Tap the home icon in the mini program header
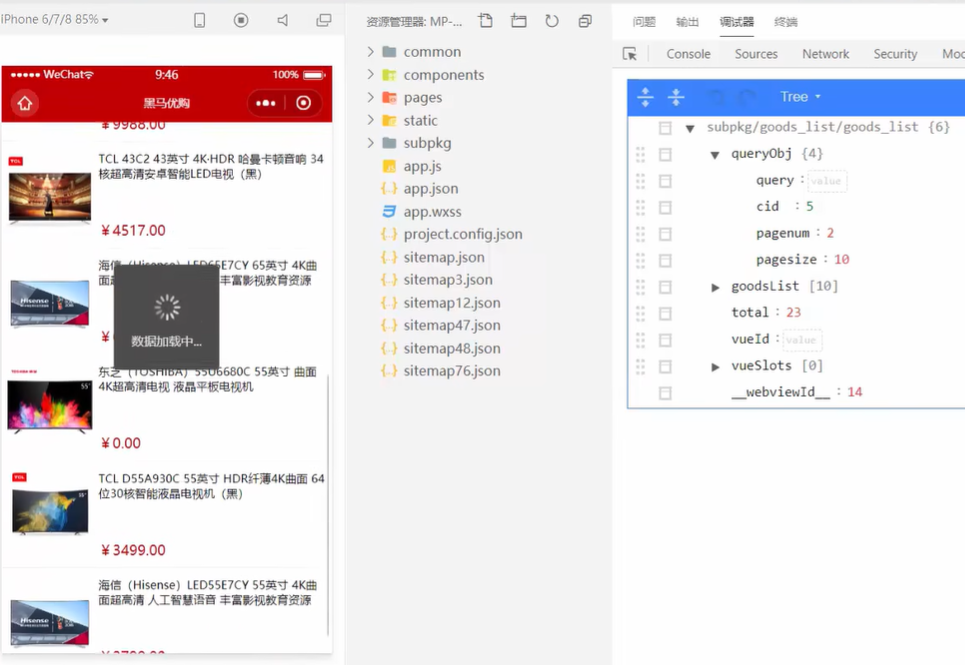965x665 pixels. [x=25, y=103]
